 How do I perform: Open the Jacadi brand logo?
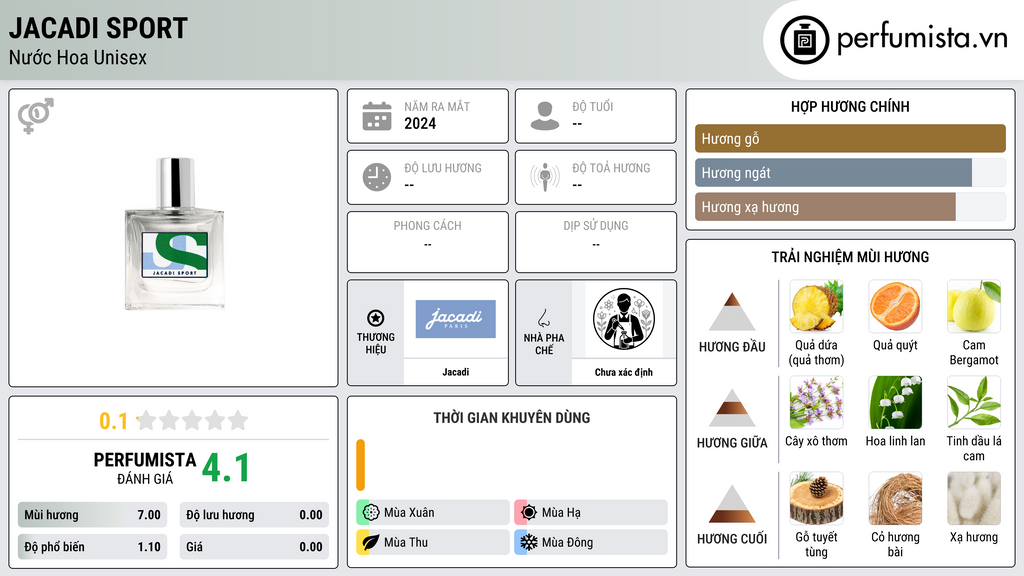coord(455,319)
